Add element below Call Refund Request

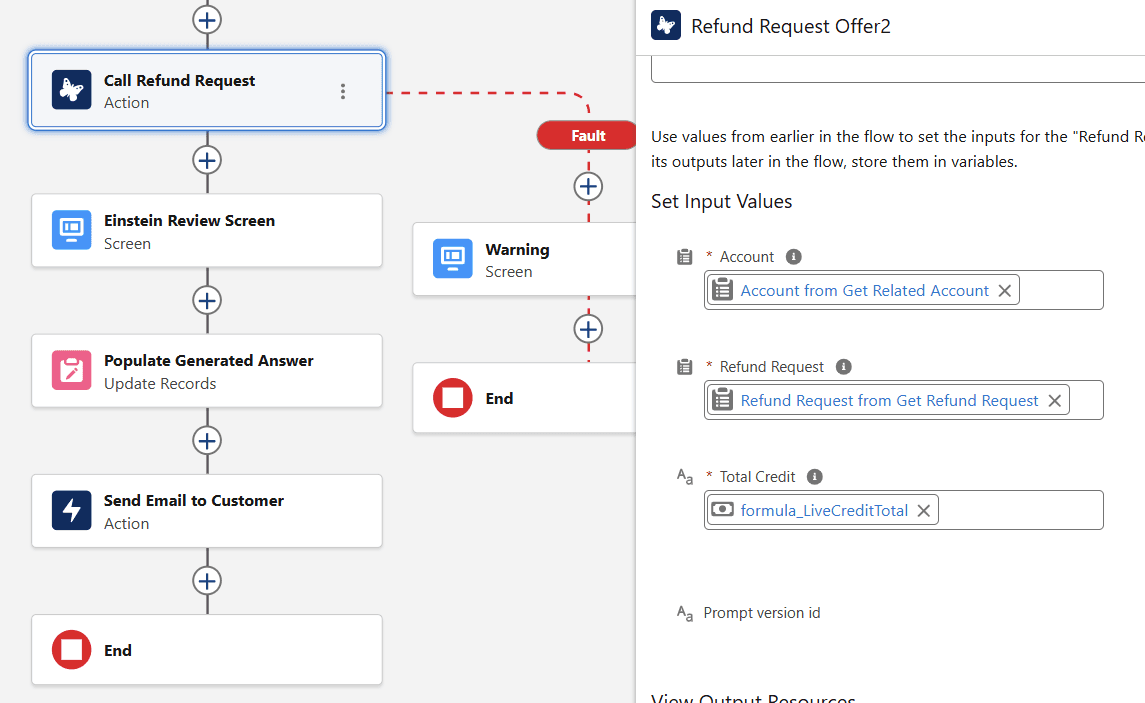[207, 160]
